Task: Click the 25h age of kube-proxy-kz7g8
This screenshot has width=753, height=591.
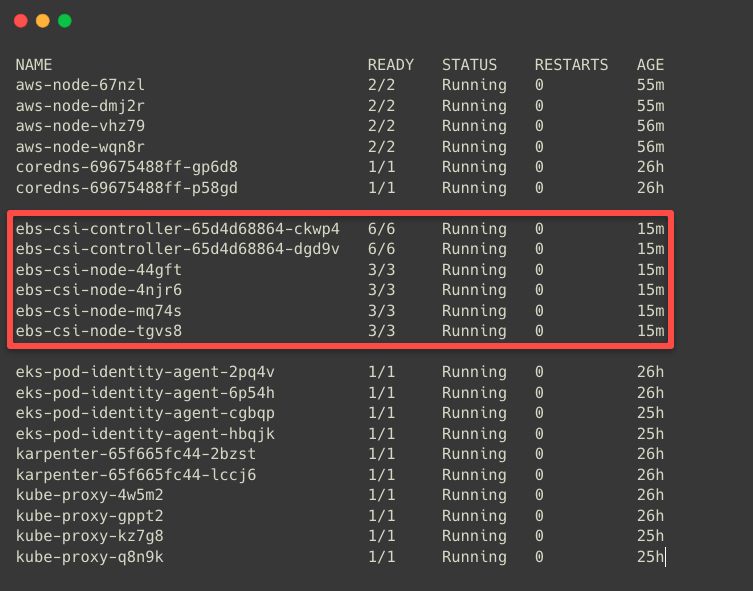Action: point(650,536)
